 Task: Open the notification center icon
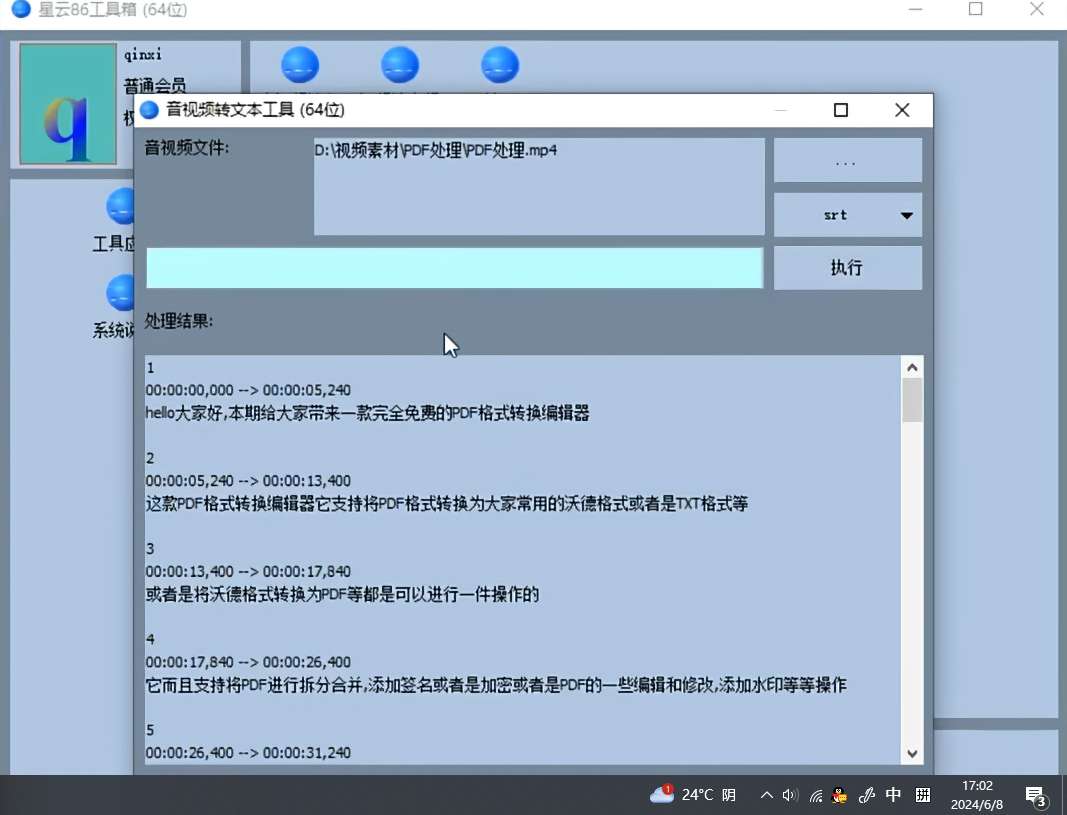click(x=1036, y=796)
